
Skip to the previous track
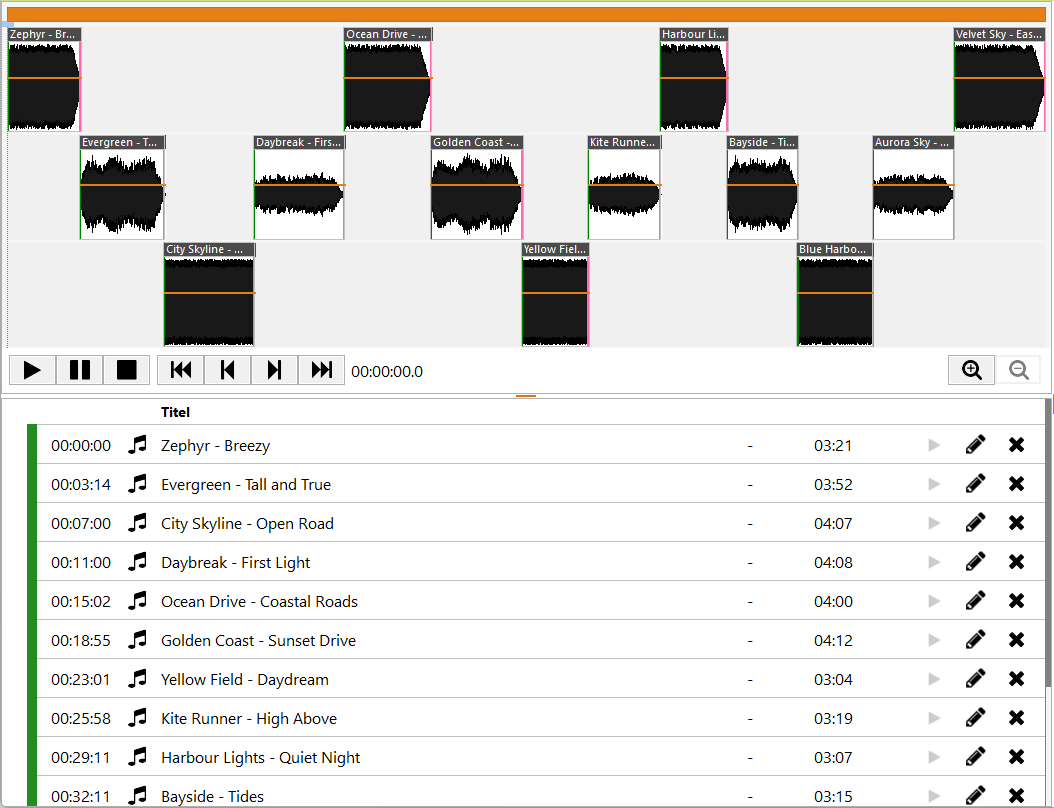(x=227, y=370)
